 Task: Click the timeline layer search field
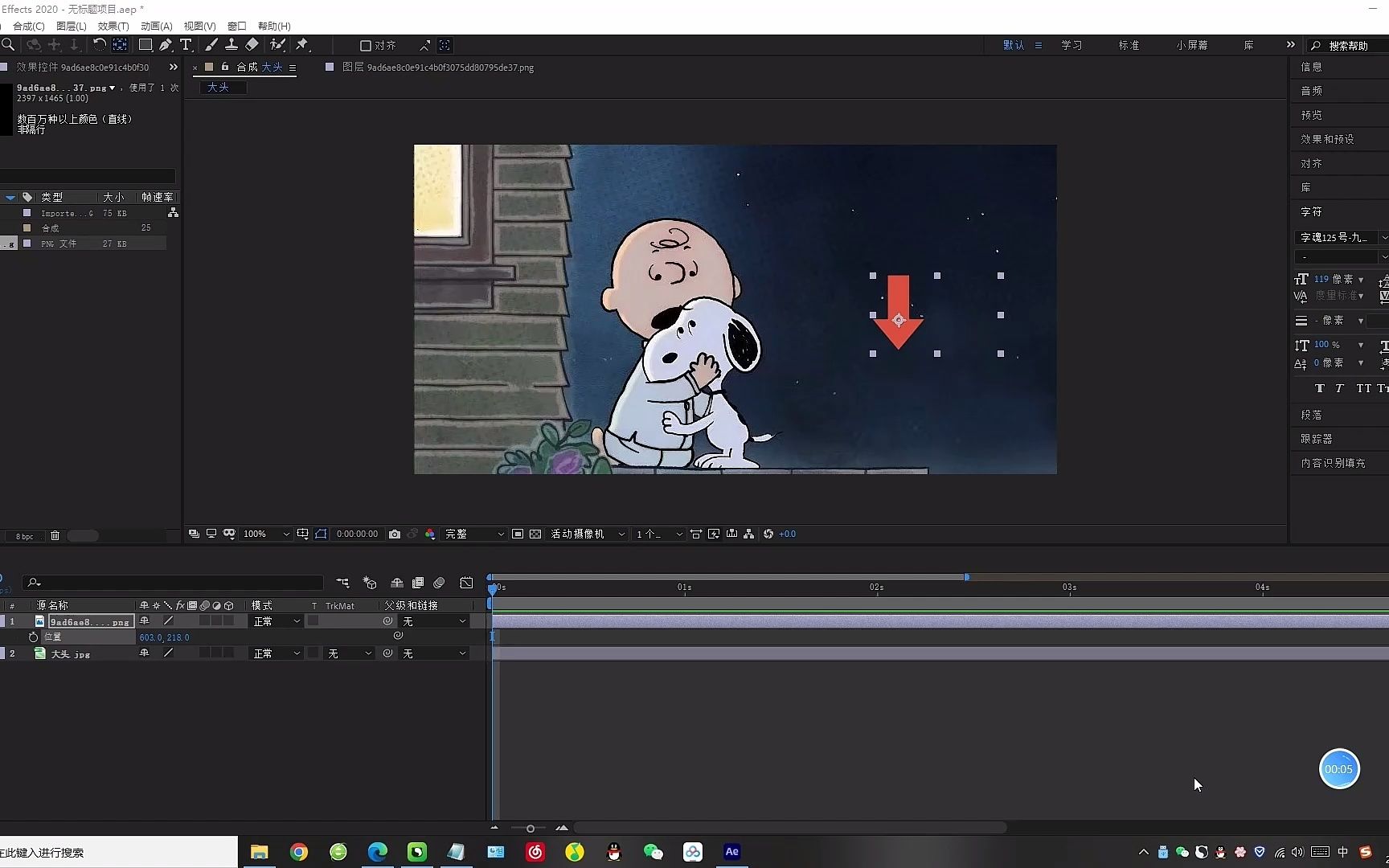click(x=173, y=583)
